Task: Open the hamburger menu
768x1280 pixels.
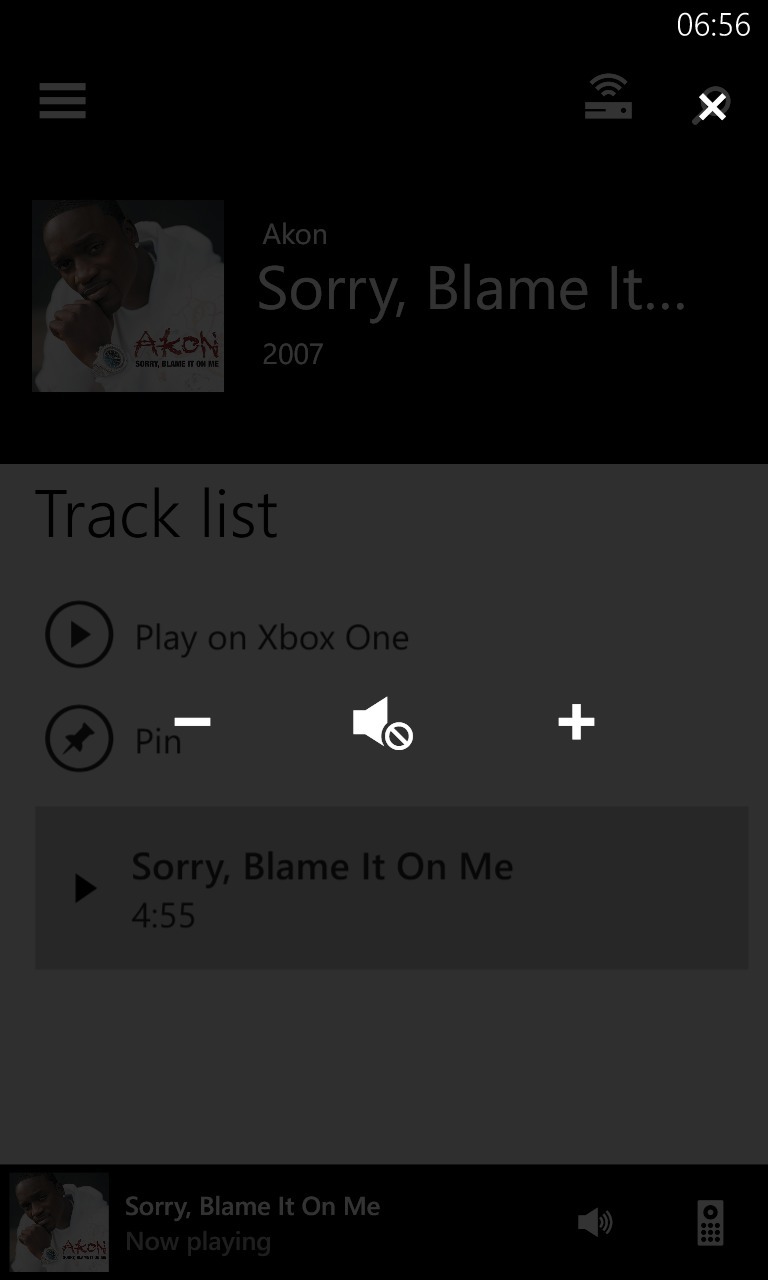Action: coord(62,101)
